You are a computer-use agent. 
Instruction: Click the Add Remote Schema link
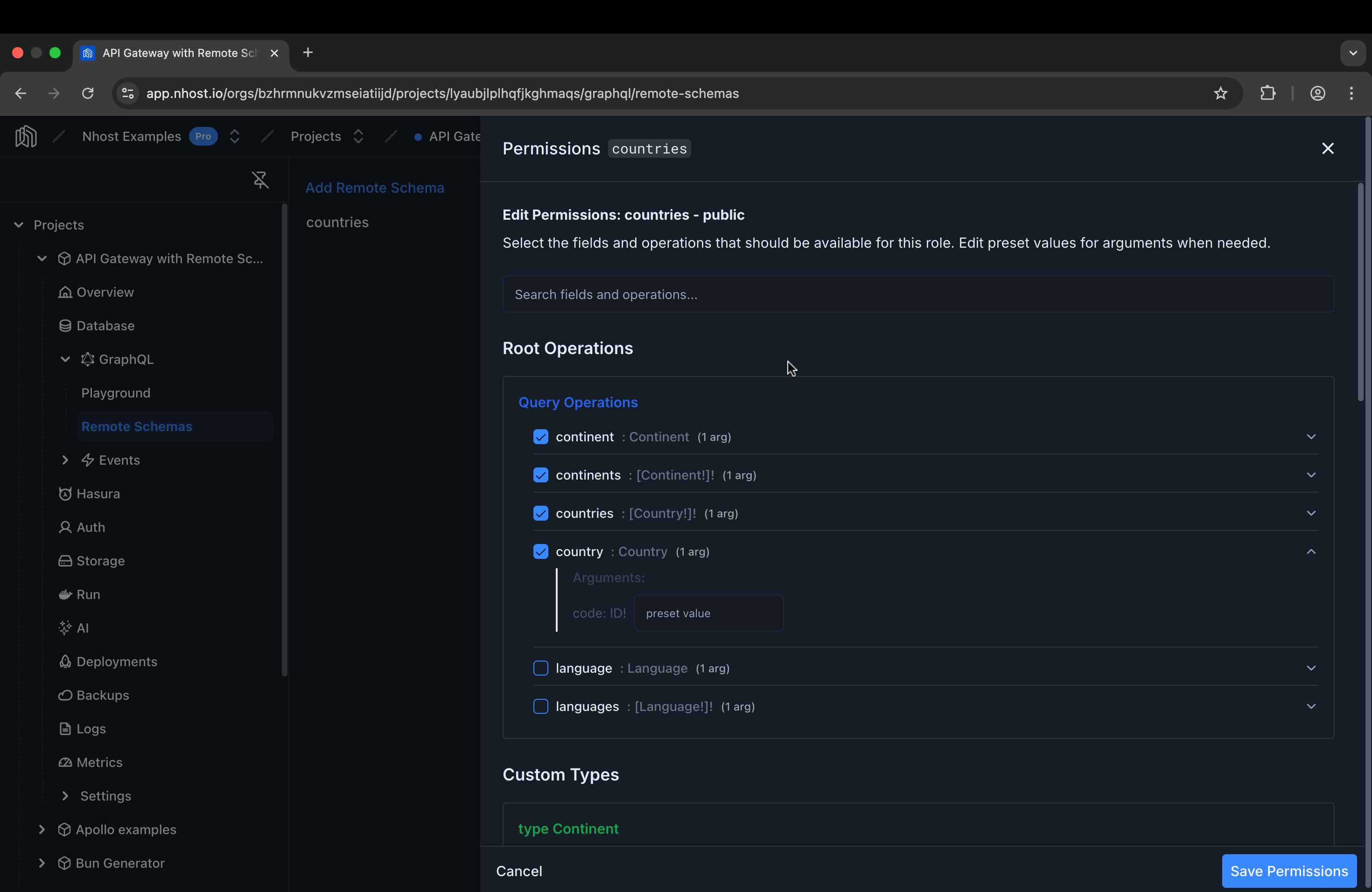pos(375,187)
